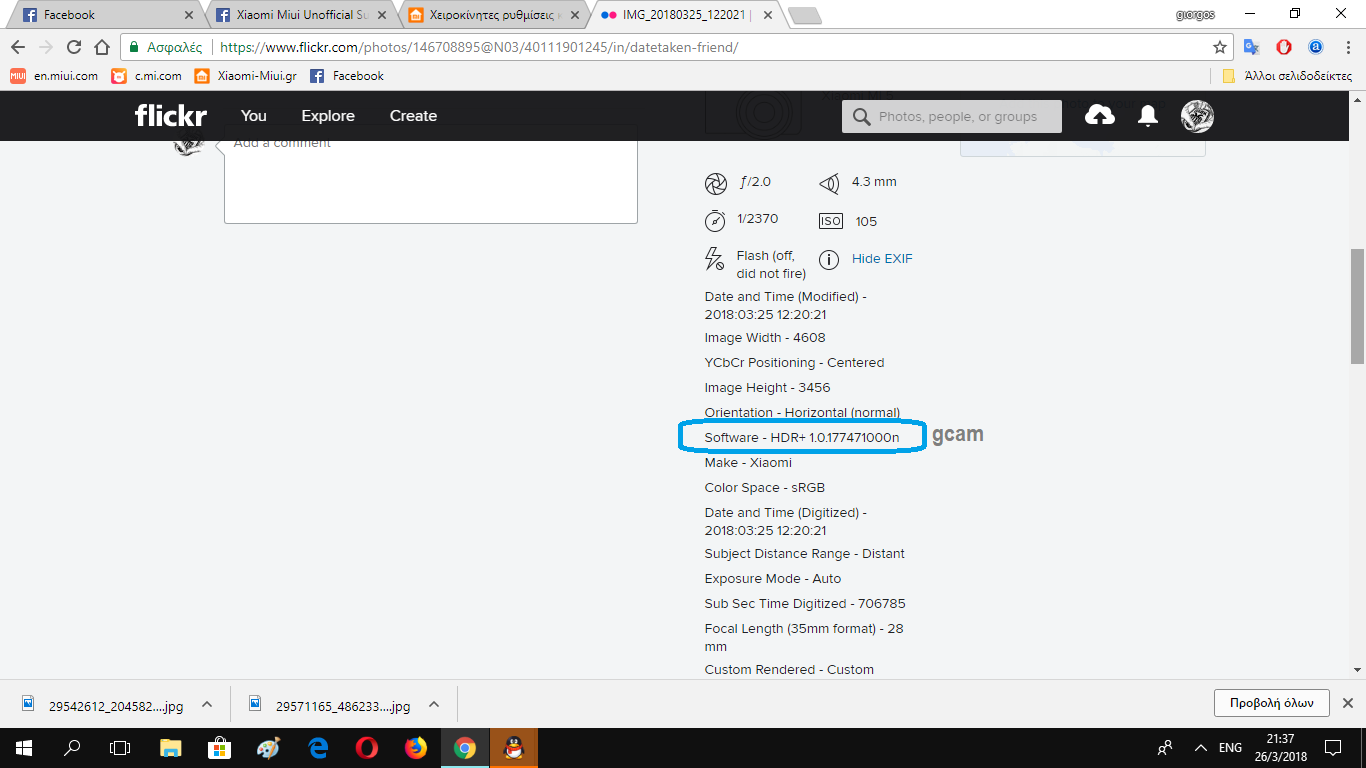Open the Άλλοι σελιδοδείκτες bookmarks folder
Image resolution: width=1366 pixels, height=768 pixels.
1288,76
